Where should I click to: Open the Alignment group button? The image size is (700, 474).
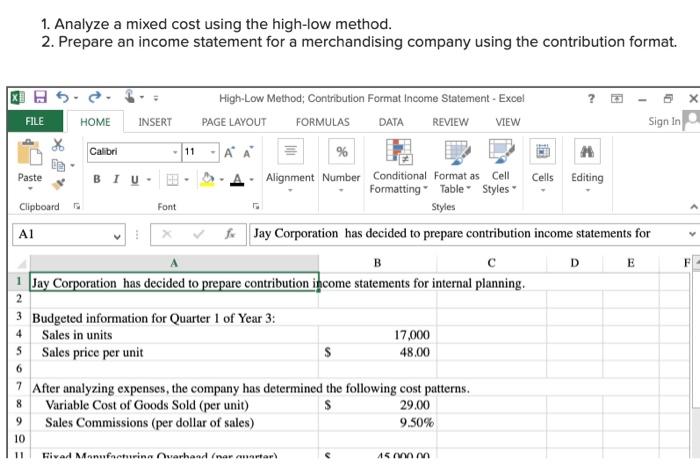pyautogui.click(x=290, y=166)
